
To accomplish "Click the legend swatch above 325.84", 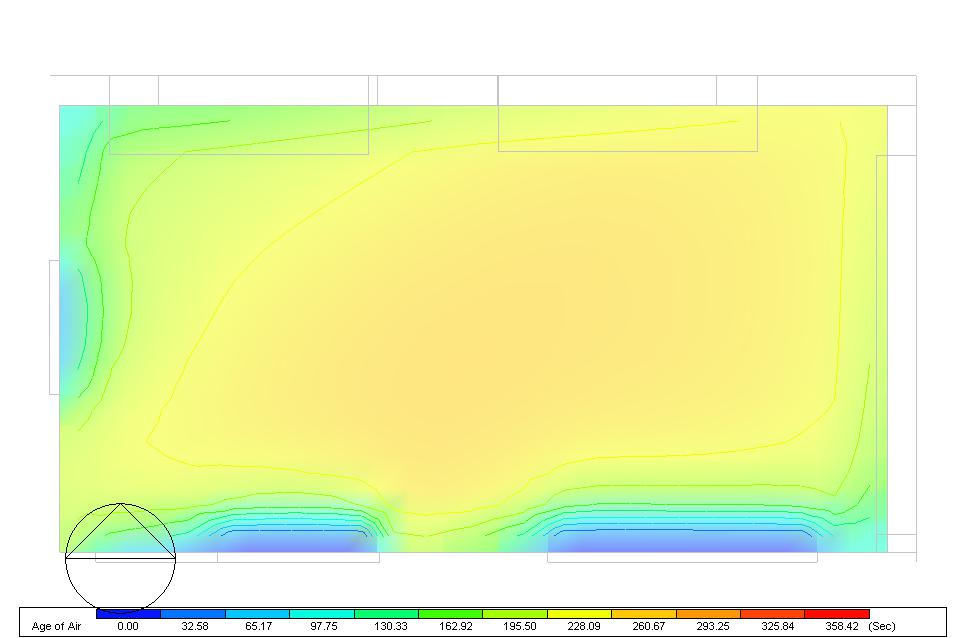I will click(773, 614).
